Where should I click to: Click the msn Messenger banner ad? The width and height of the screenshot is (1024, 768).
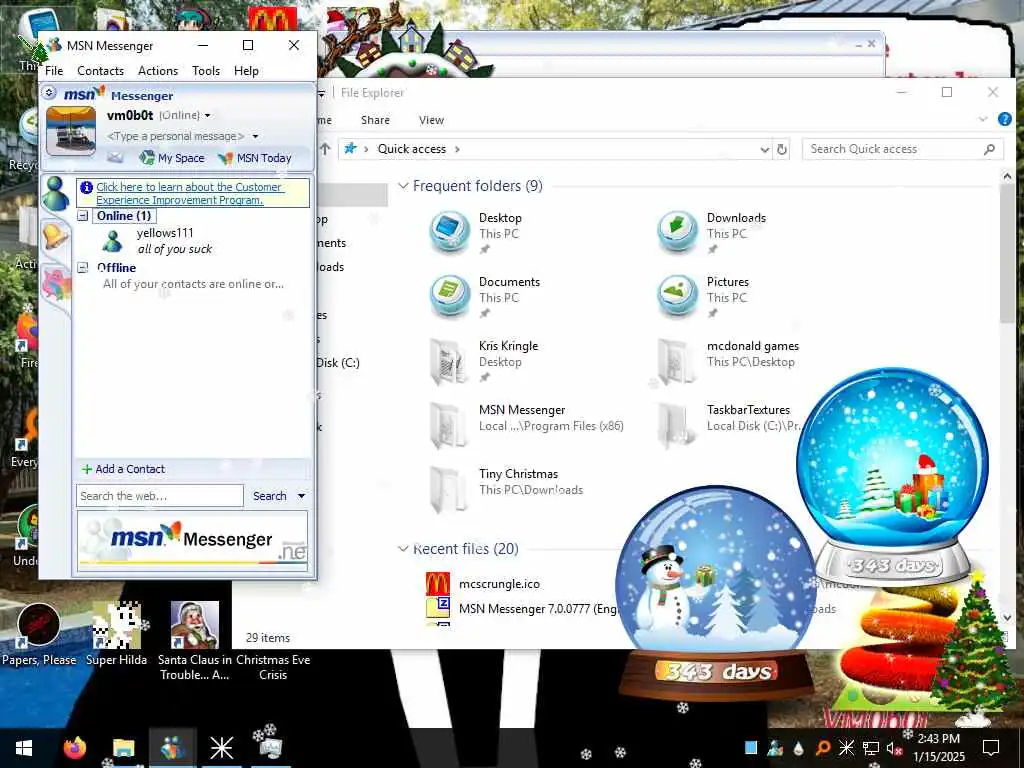pos(192,541)
